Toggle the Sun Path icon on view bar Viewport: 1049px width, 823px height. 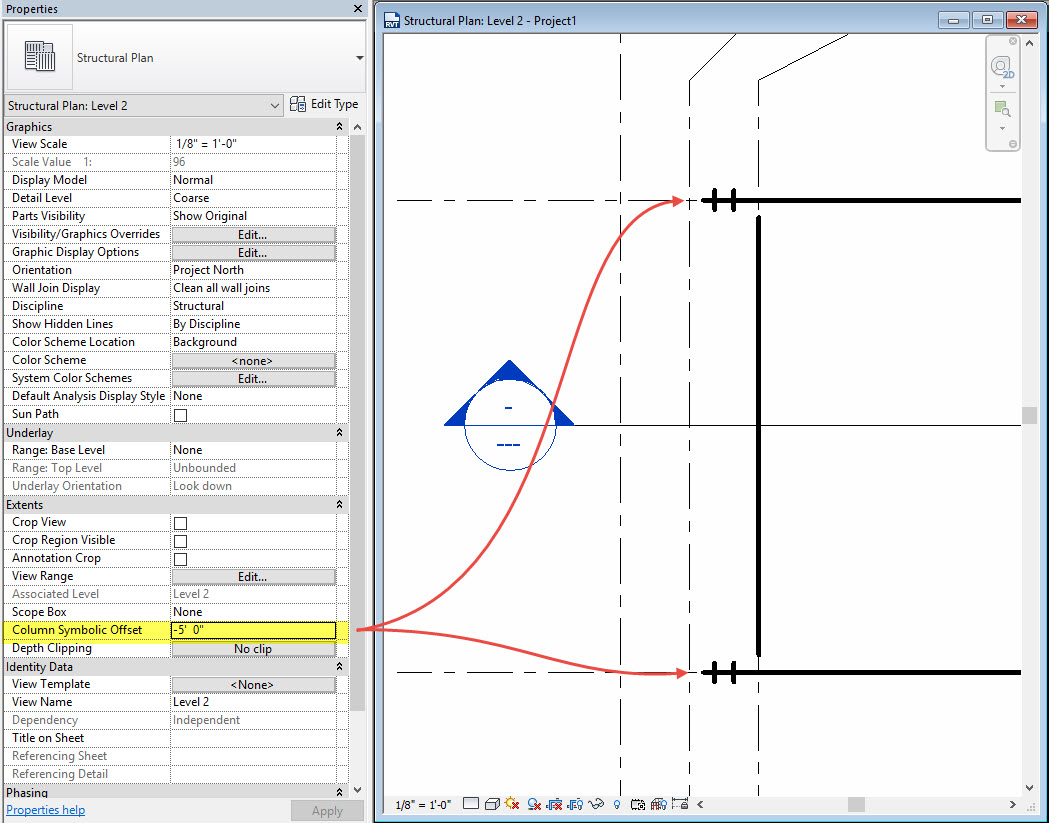(511, 803)
